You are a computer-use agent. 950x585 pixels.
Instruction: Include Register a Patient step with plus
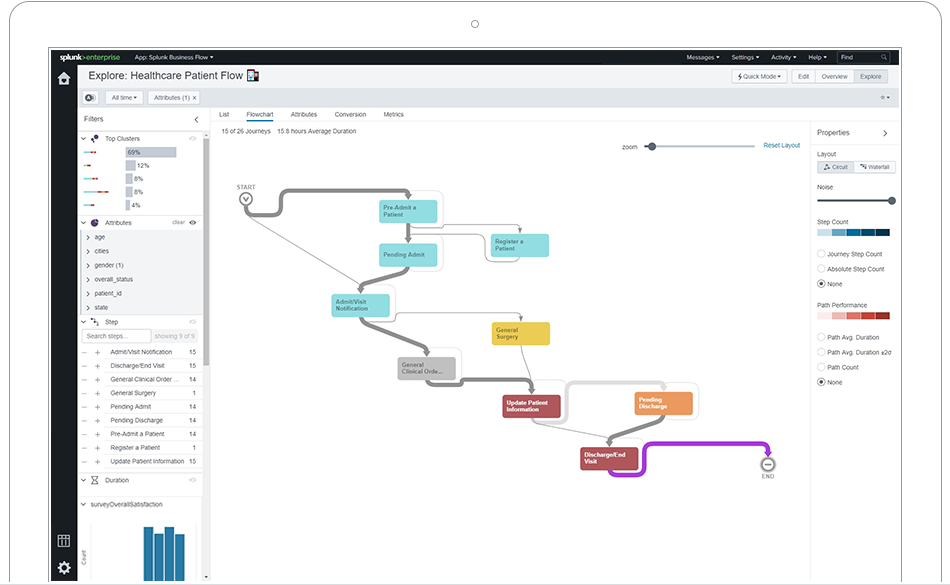click(98, 448)
